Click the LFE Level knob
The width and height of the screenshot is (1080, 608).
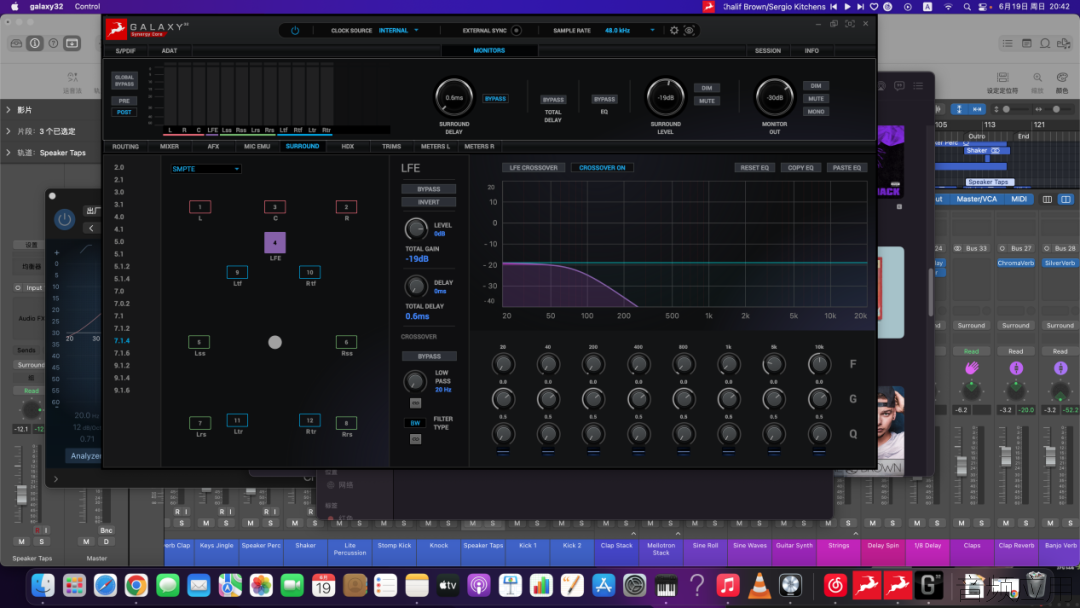coord(415,229)
